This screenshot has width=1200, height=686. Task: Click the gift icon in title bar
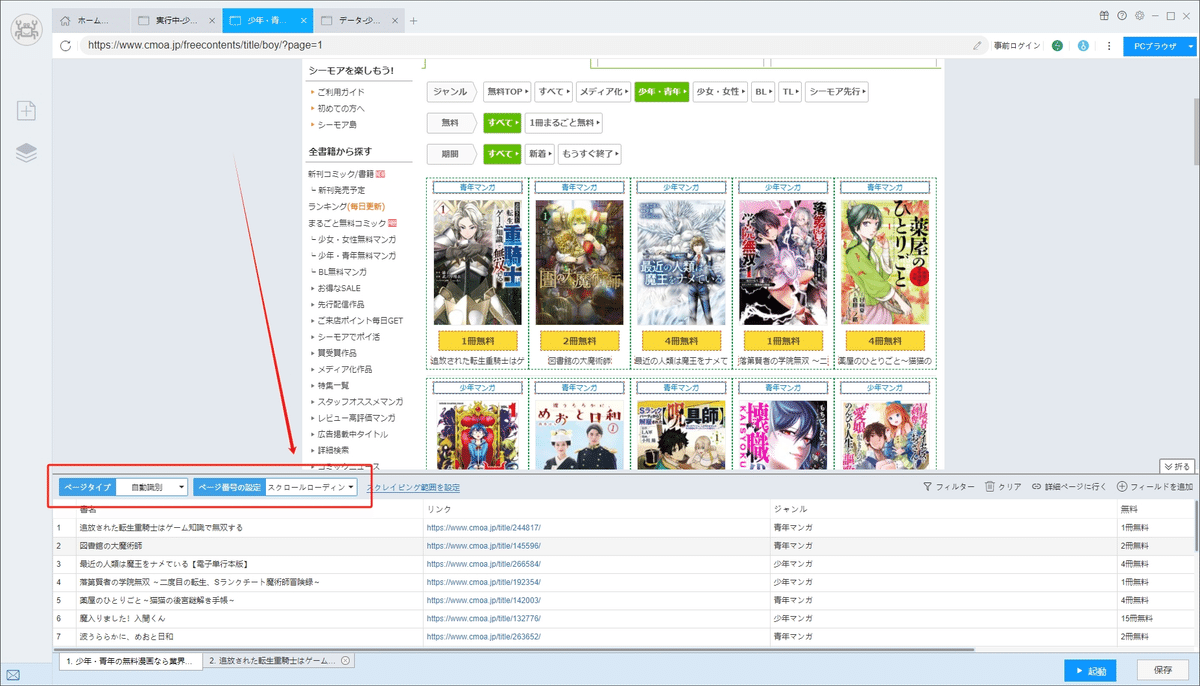[1104, 16]
